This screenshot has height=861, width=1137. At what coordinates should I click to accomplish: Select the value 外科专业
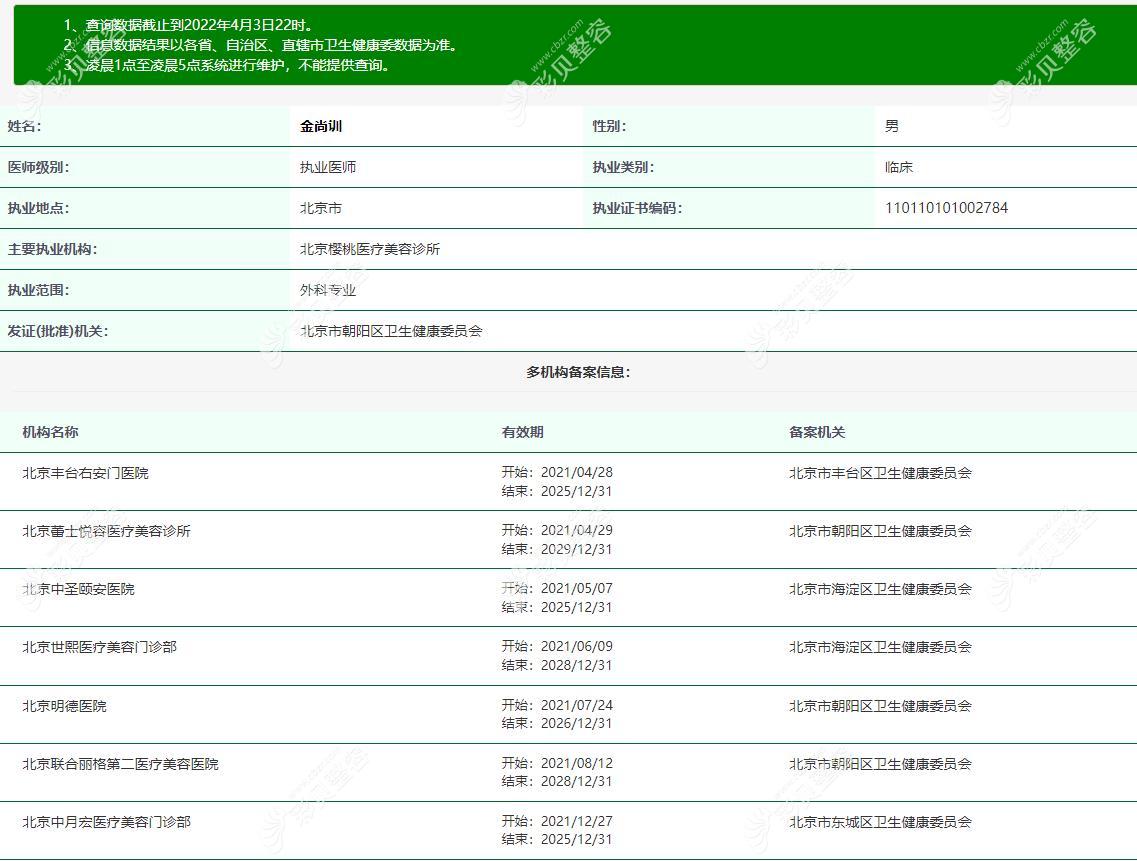pos(328,290)
